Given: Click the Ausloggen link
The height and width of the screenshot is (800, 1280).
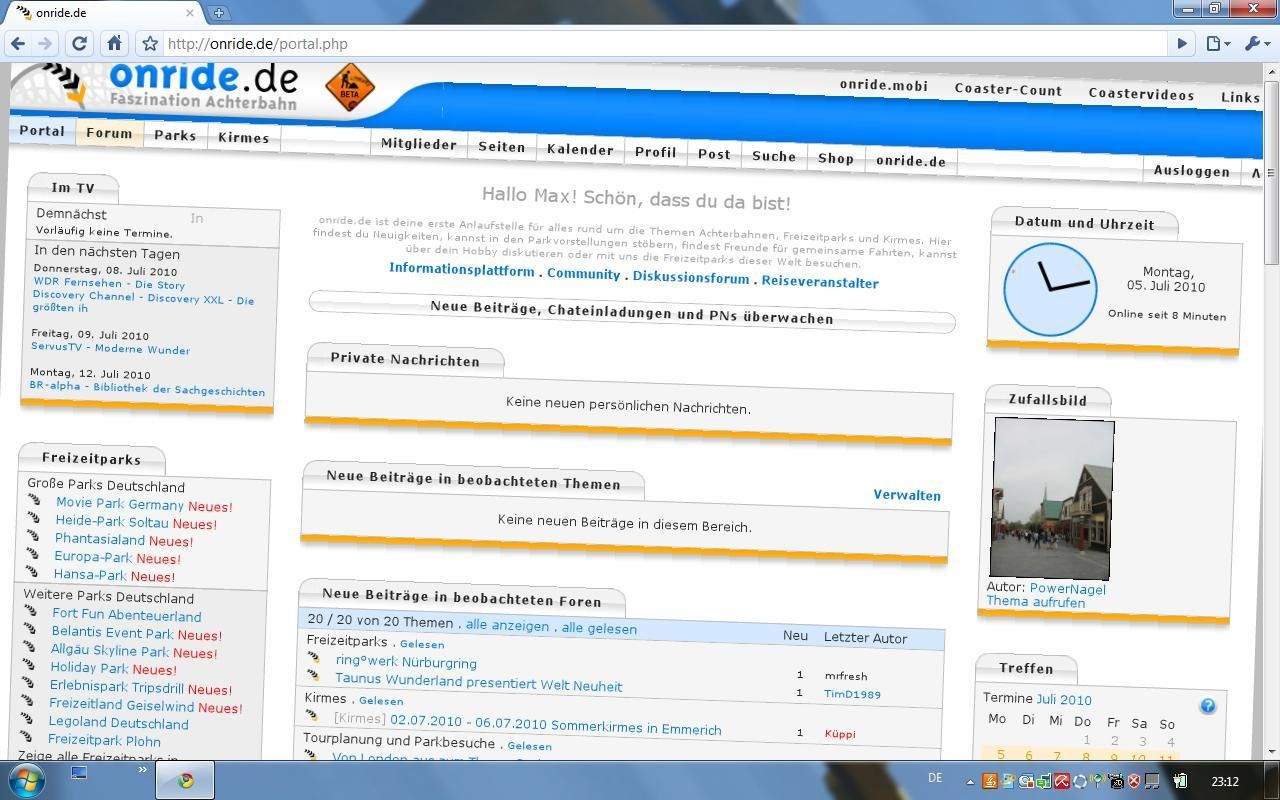Looking at the screenshot, I should coord(1191,171).
